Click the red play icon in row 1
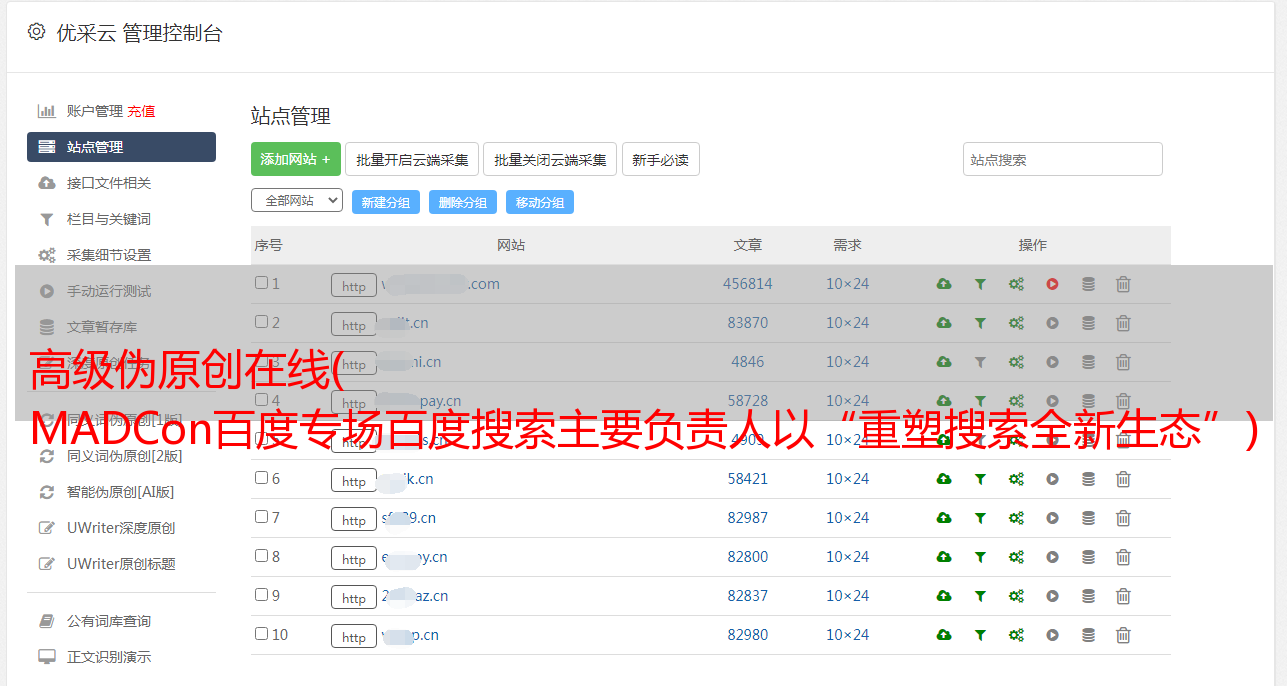The image size is (1287, 686). [1052, 284]
